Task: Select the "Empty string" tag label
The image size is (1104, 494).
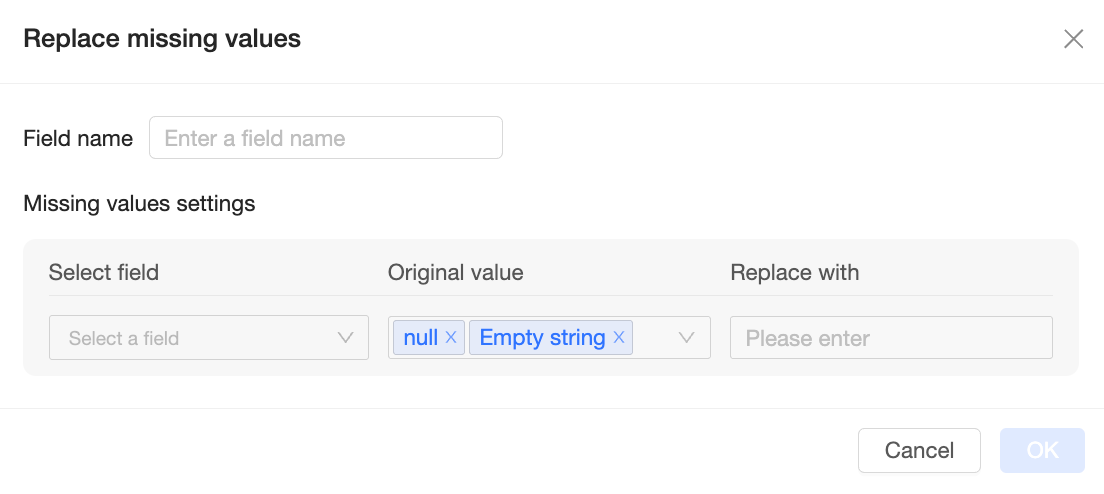Action: pyautogui.click(x=542, y=338)
